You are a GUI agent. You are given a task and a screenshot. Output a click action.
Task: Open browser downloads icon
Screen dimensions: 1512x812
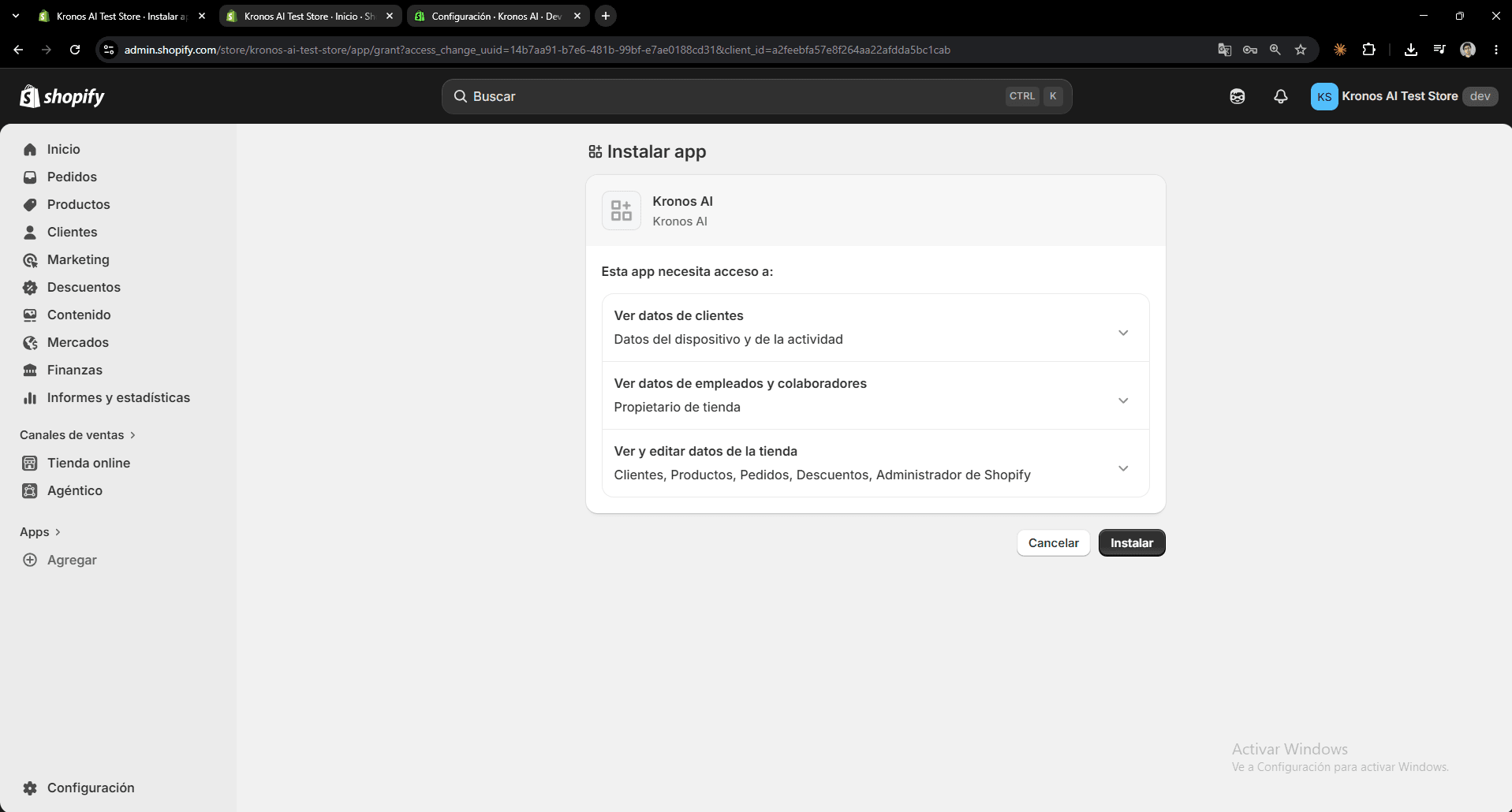(1411, 50)
